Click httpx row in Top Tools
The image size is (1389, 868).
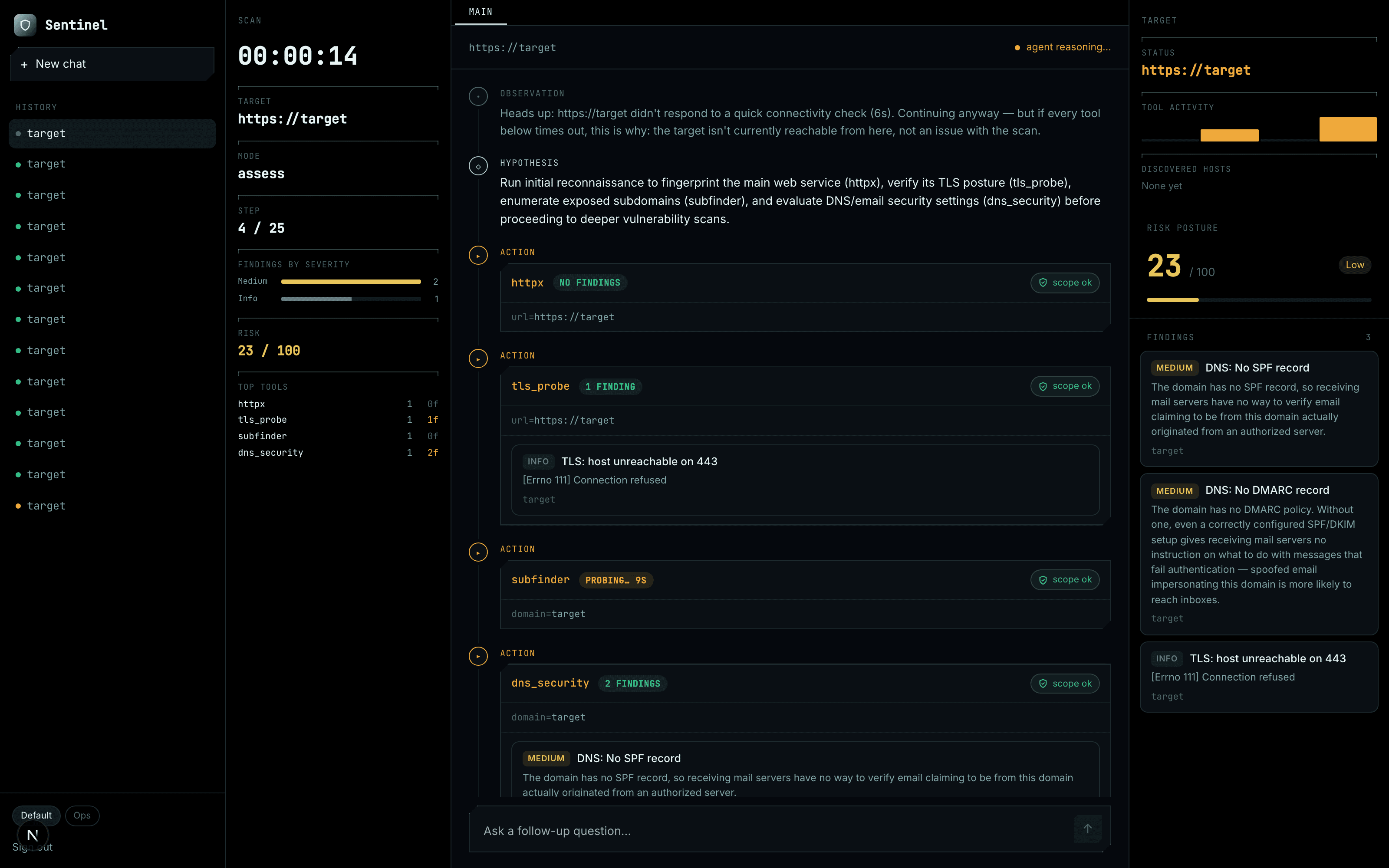pyautogui.click(x=338, y=404)
